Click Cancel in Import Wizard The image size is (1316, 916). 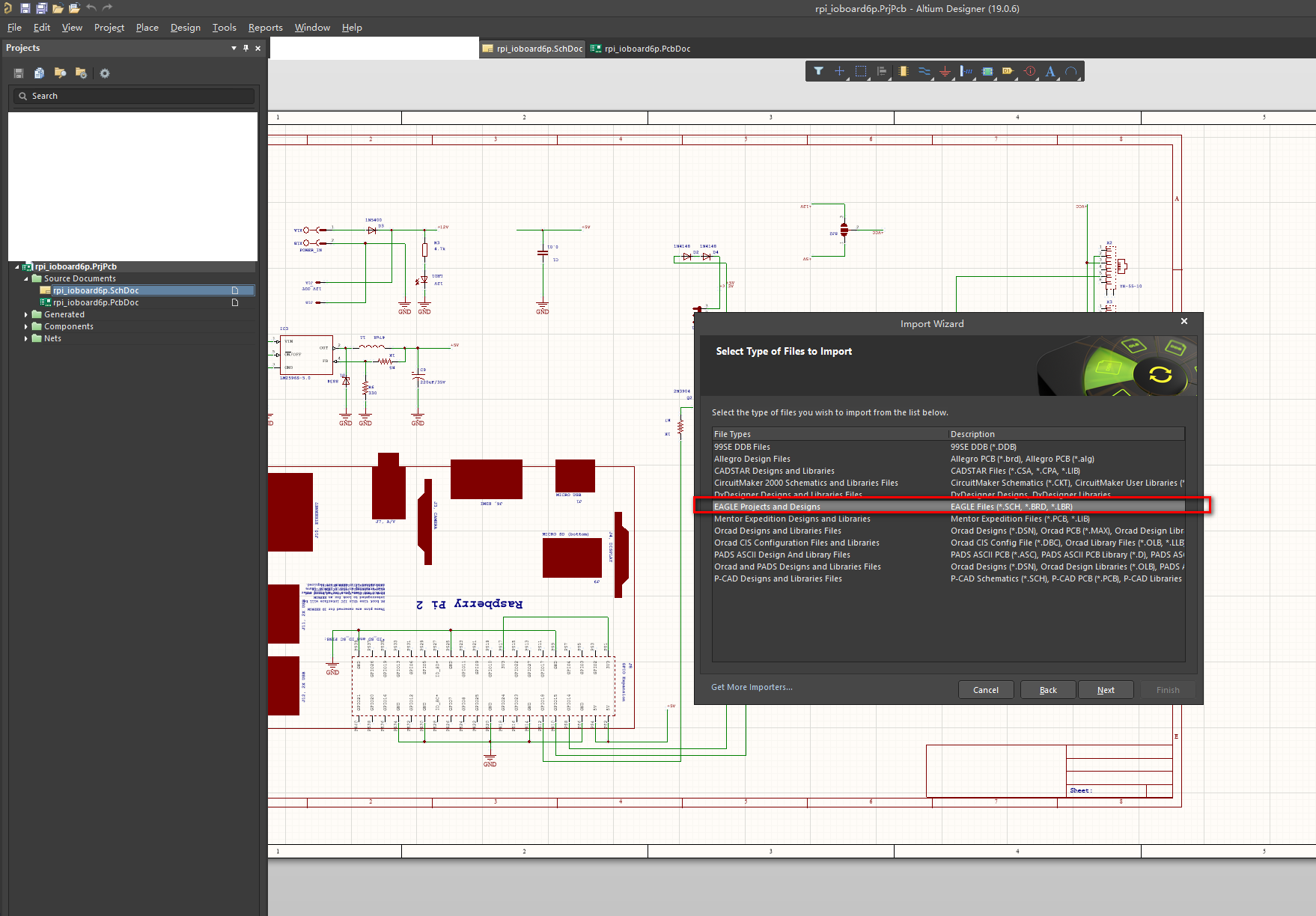point(986,690)
